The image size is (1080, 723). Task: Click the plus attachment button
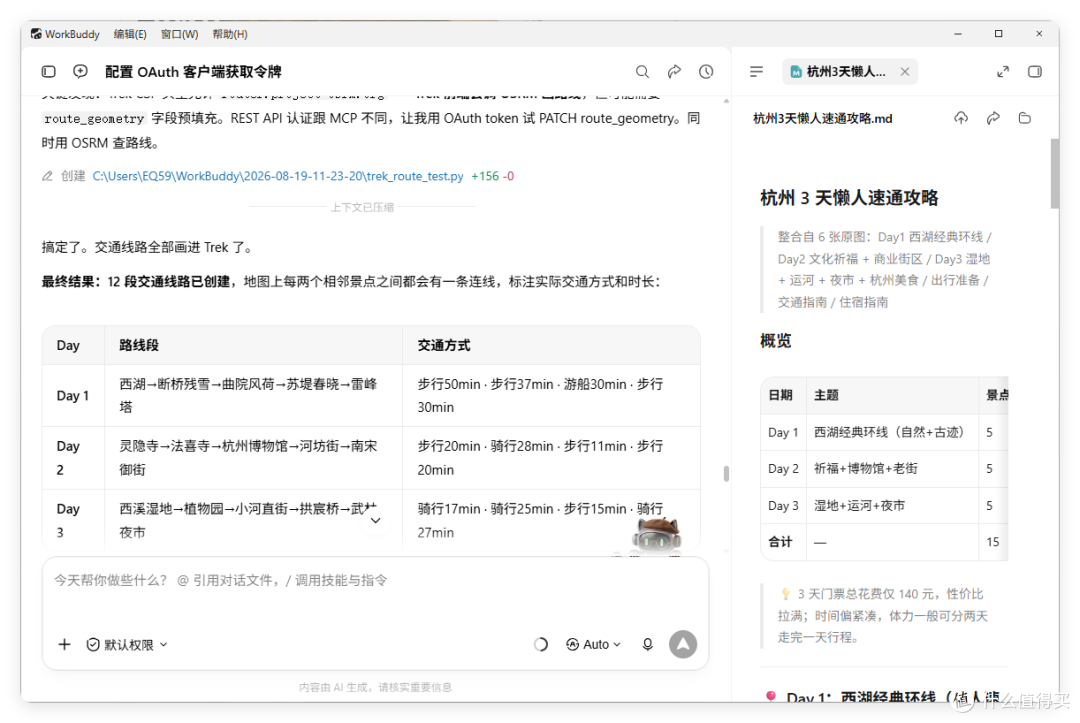tap(64, 645)
